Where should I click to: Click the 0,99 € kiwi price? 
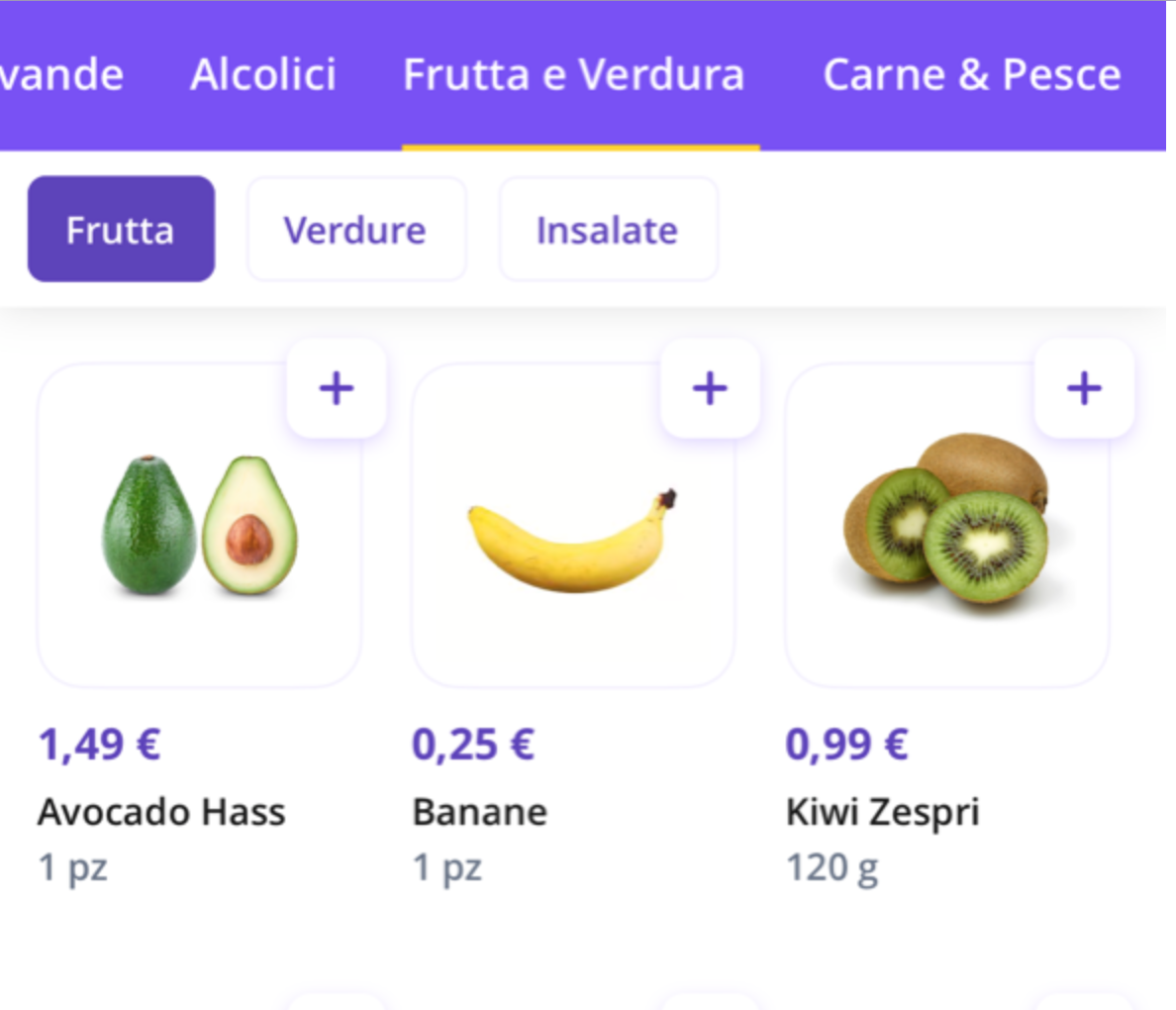tap(846, 745)
